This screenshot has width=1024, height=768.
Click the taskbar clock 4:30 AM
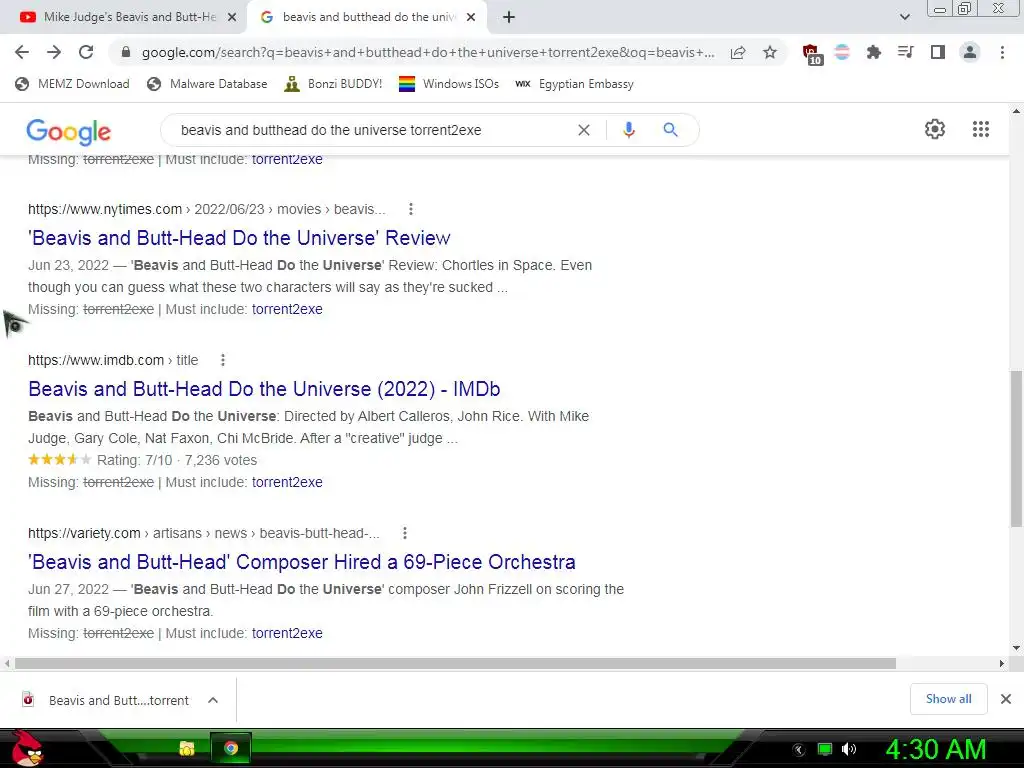click(935, 749)
